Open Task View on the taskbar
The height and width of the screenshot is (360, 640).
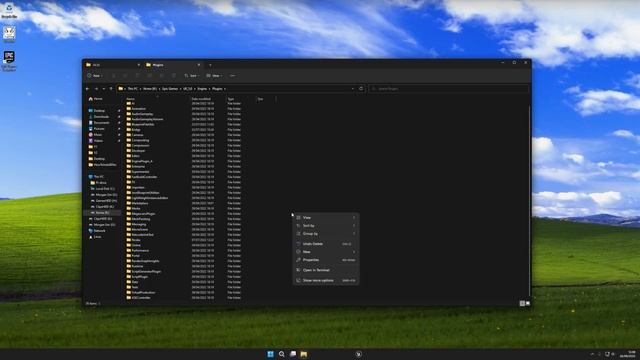pos(293,354)
